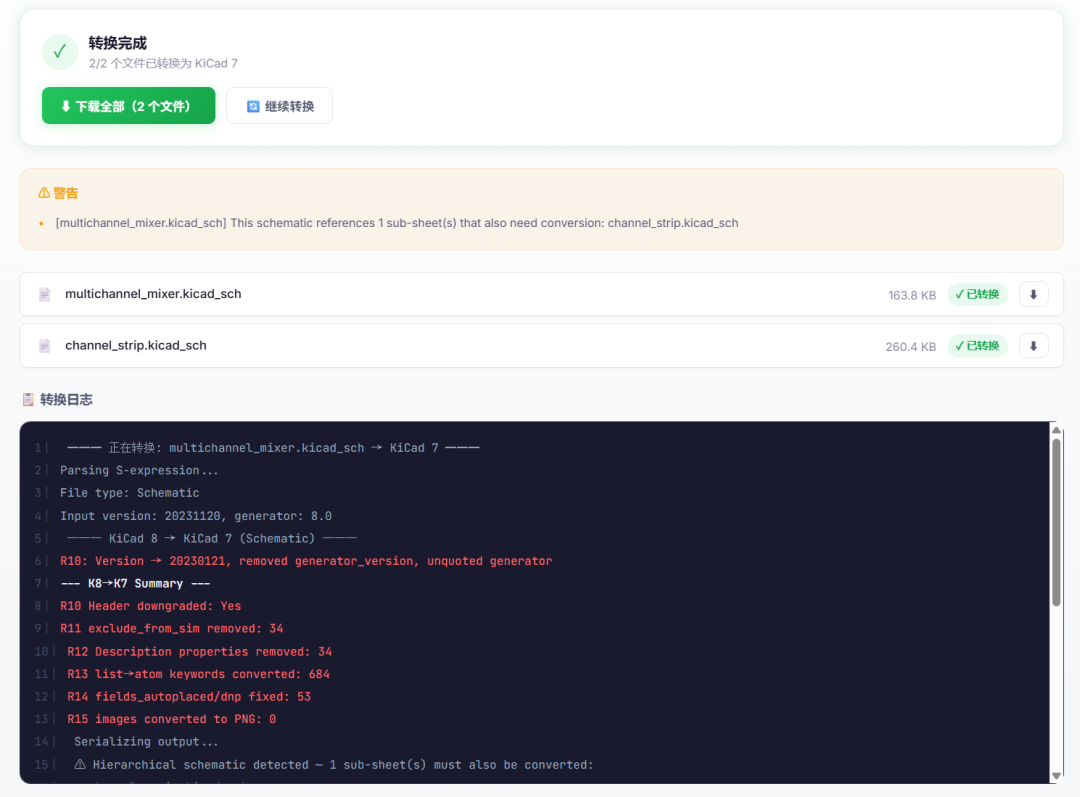Click the warning triangle icon next to 警告
The height and width of the screenshot is (797, 1080).
pos(43,193)
